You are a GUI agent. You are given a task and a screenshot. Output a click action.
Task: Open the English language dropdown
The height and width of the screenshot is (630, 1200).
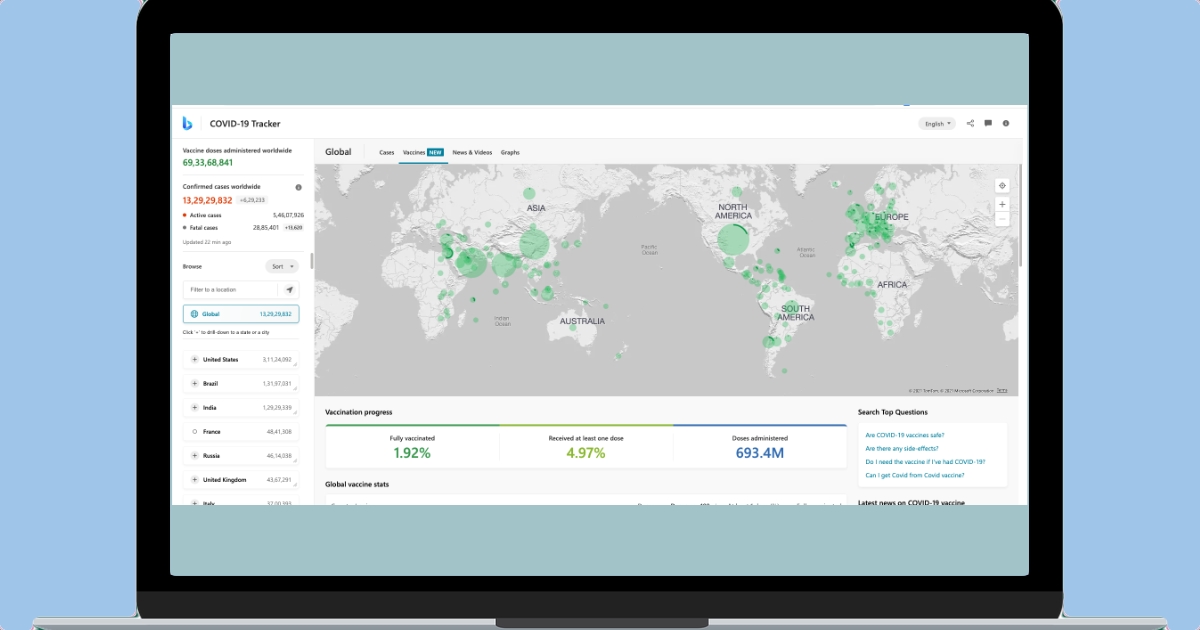[937, 124]
